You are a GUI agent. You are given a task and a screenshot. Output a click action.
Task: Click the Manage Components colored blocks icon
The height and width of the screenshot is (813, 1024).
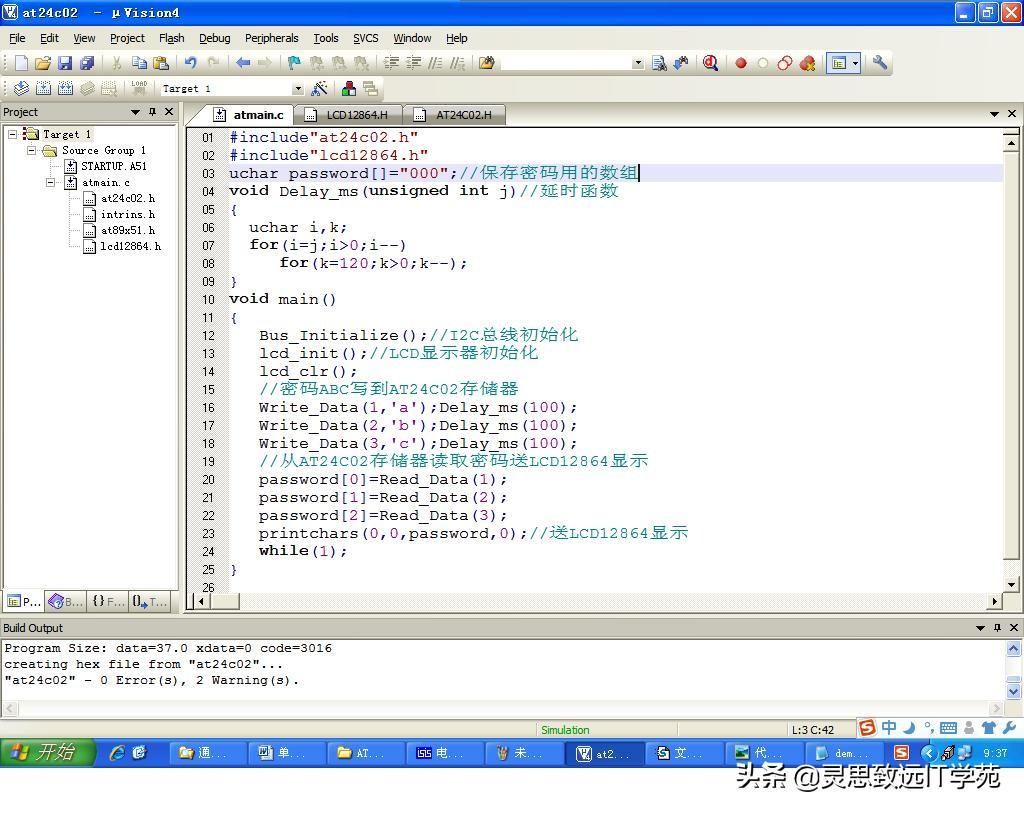click(349, 89)
